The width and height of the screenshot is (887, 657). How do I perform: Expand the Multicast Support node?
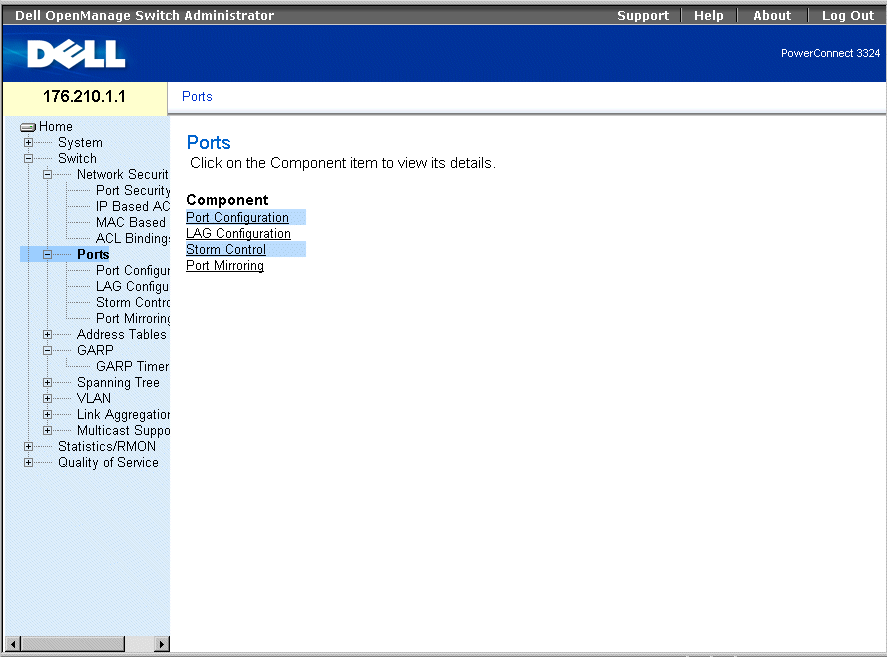[48, 431]
